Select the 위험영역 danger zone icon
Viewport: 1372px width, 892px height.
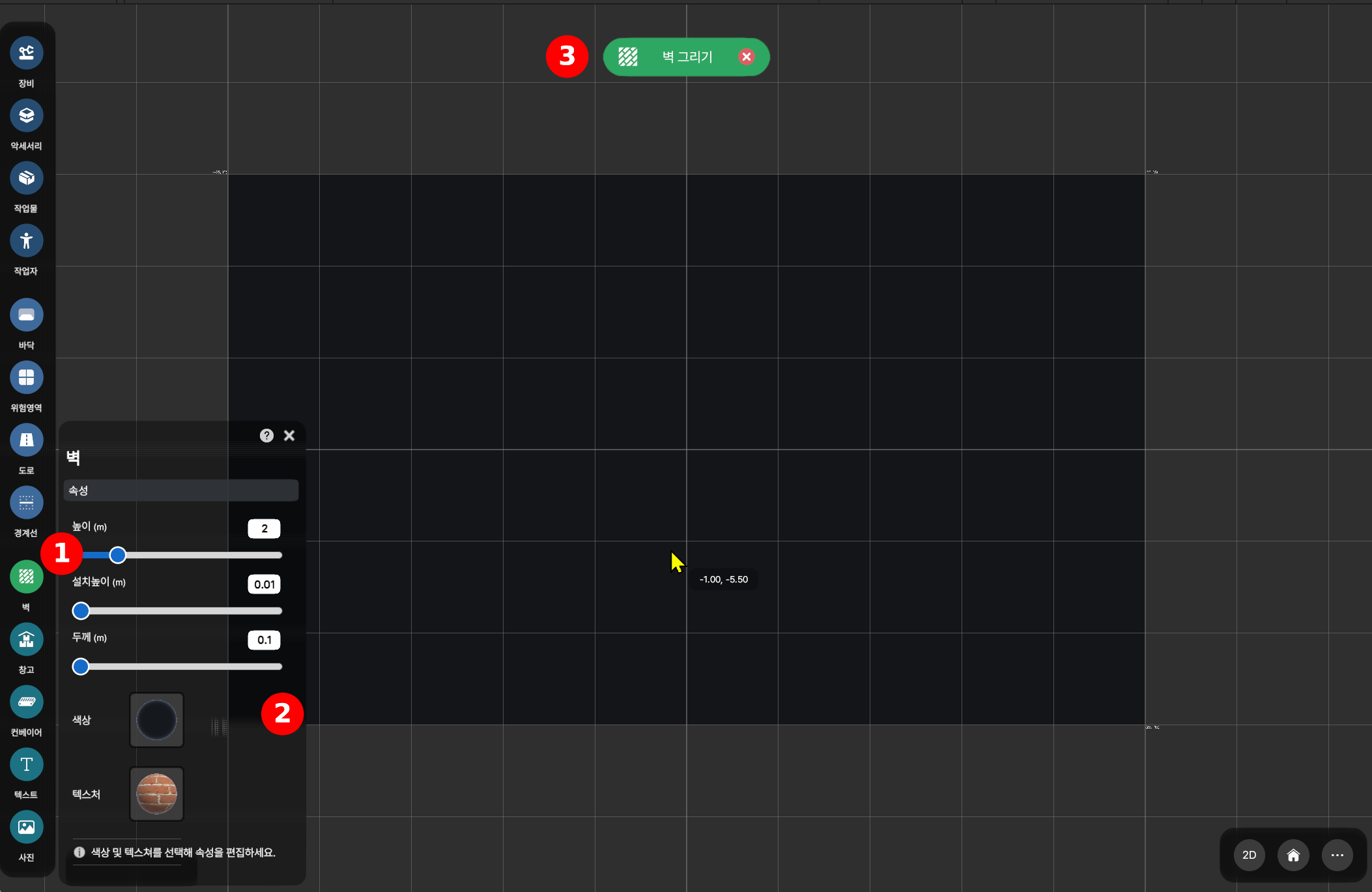(x=27, y=377)
